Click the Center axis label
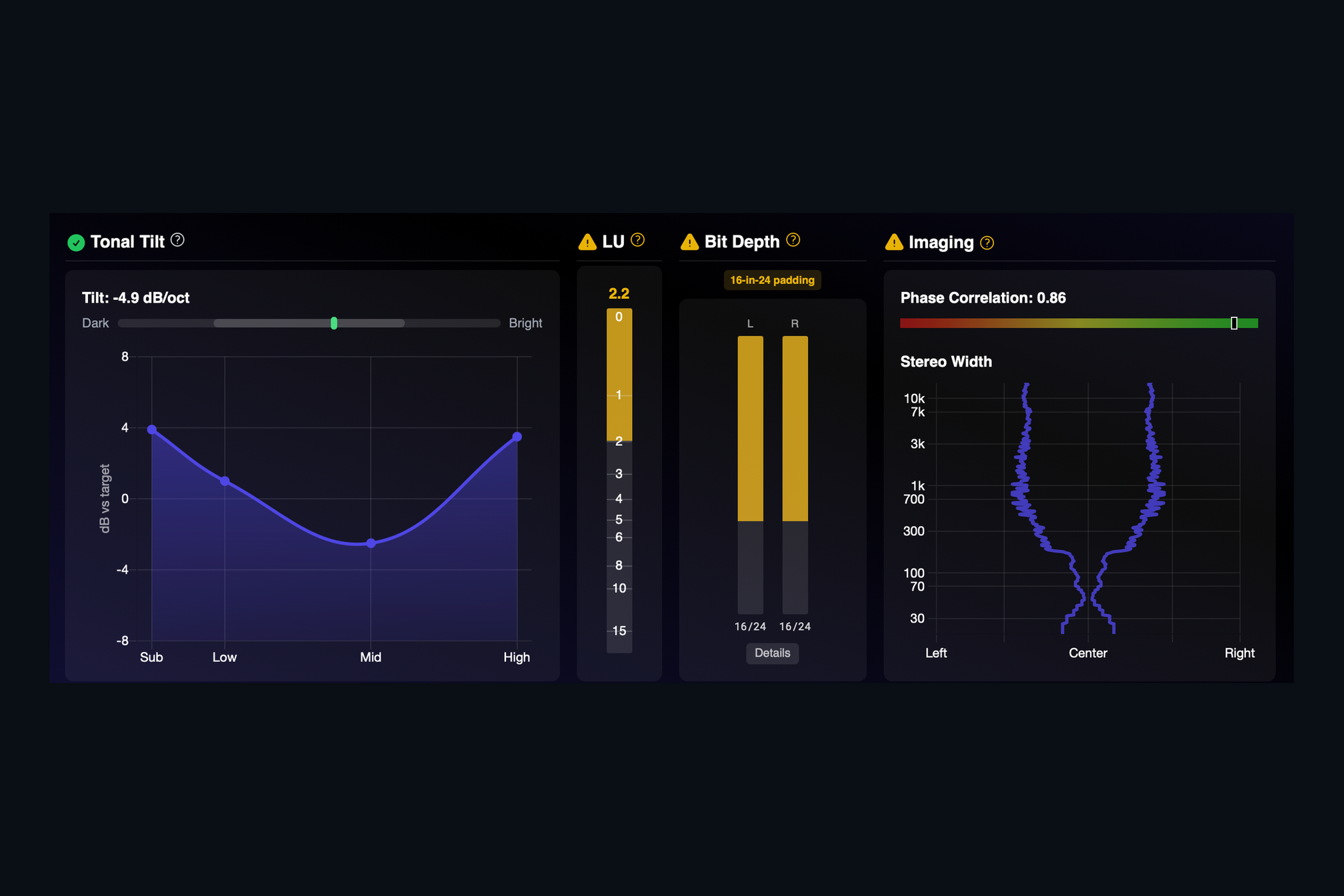This screenshot has height=896, width=1344. [1088, 653]
